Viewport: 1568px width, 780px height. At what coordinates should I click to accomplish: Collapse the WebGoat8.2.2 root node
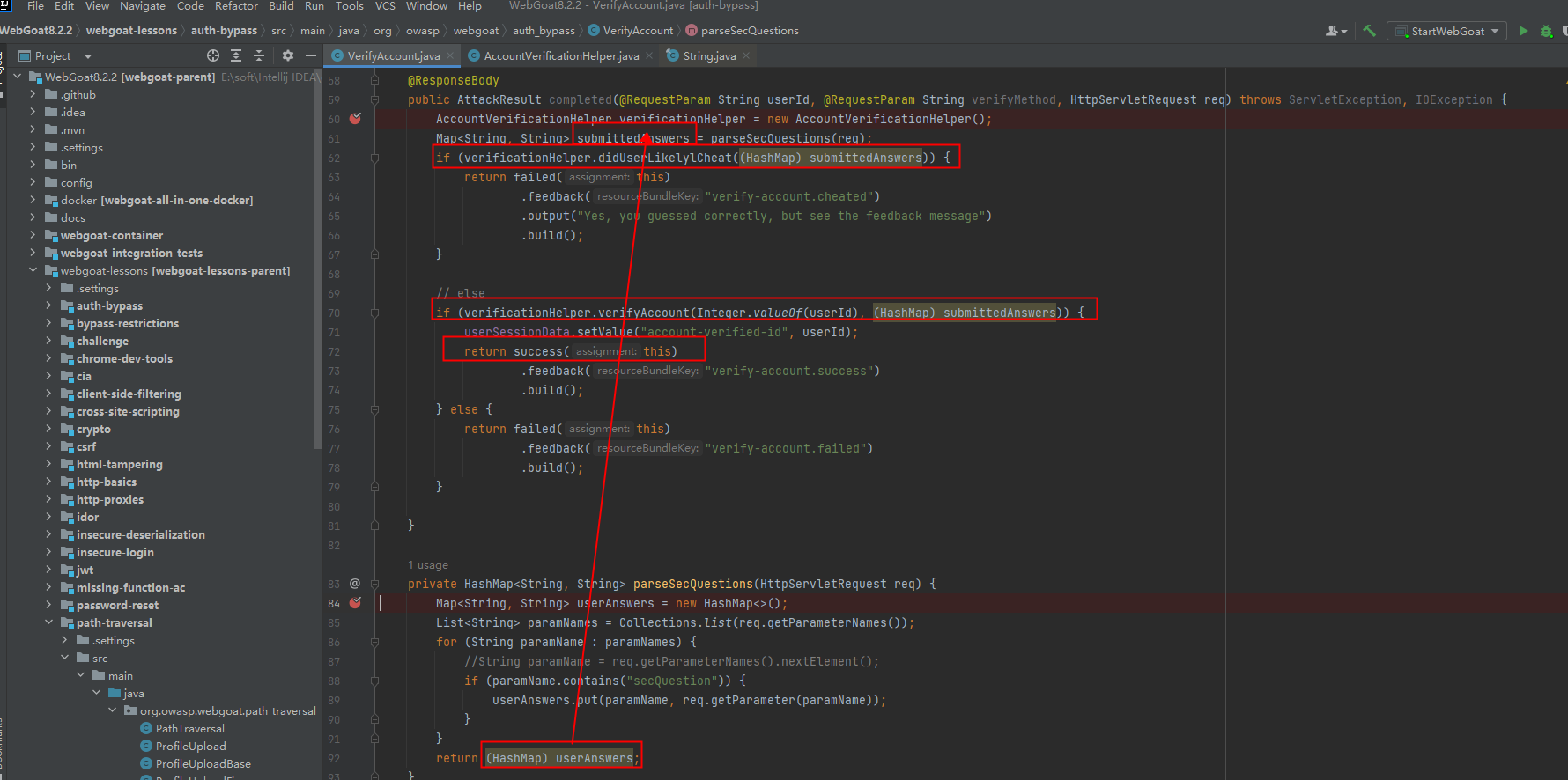[18, 77]
